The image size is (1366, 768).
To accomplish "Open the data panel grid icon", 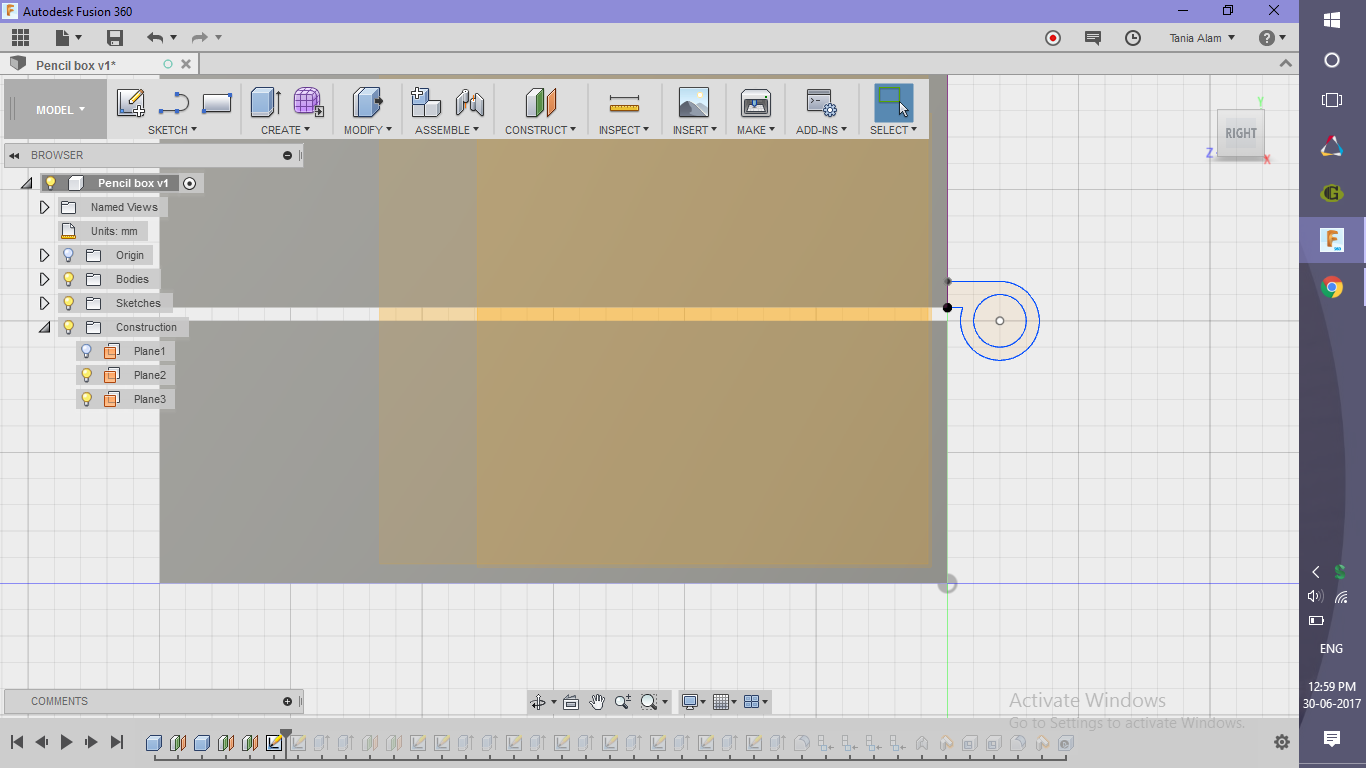I will [21, 38].
